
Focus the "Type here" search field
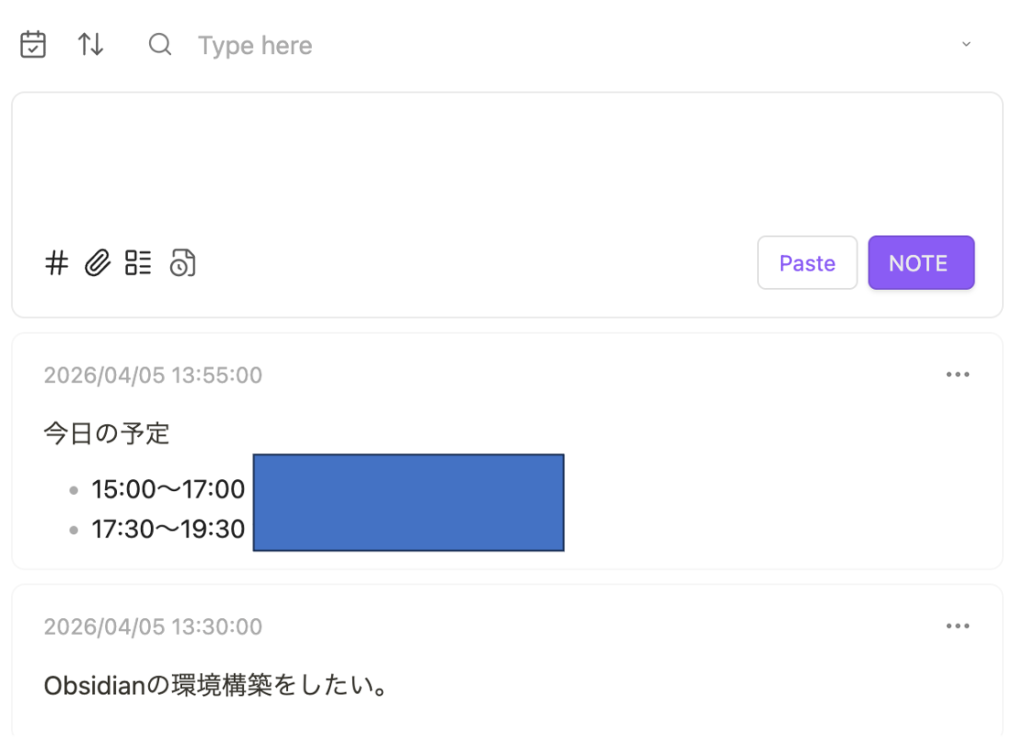[400, 45]
